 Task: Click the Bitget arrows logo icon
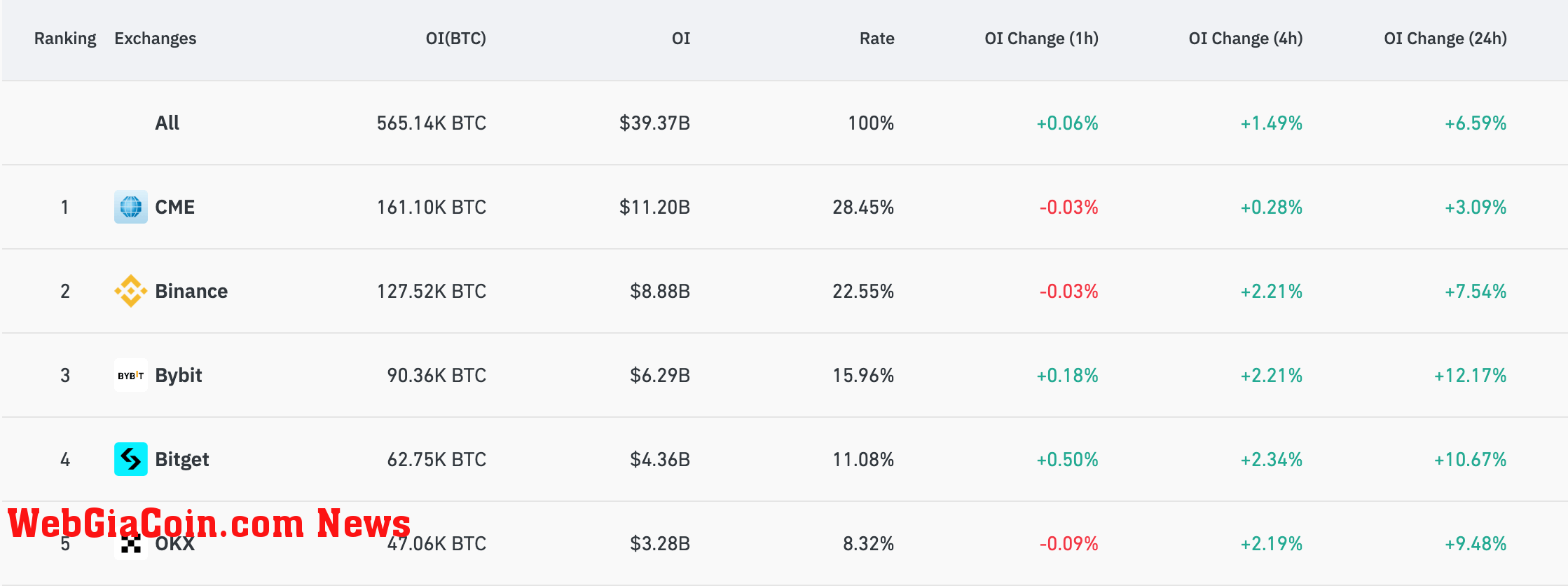[x=131, y=459]
